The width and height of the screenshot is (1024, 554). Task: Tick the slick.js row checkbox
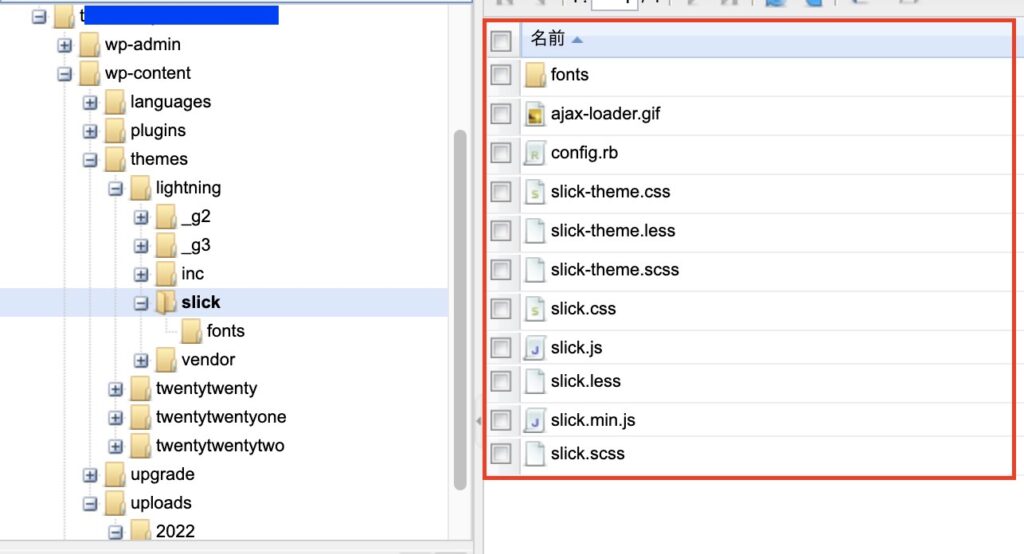[501, 348]
